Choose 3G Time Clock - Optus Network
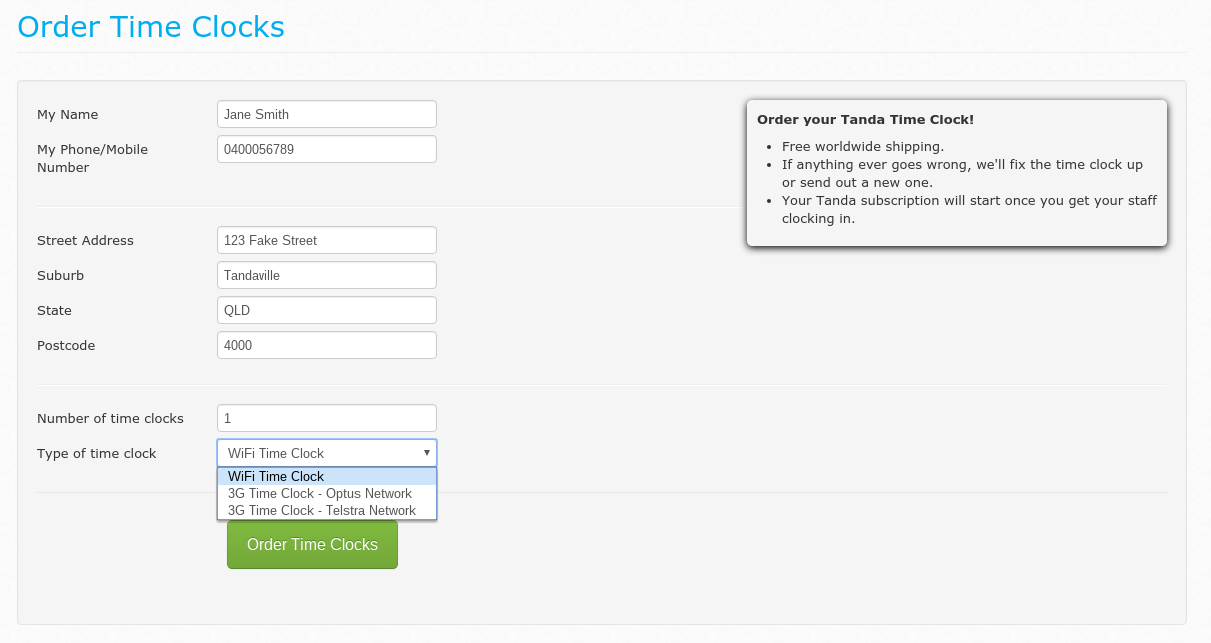Screen dimensions: 1211x643 (x=327, y=494)
